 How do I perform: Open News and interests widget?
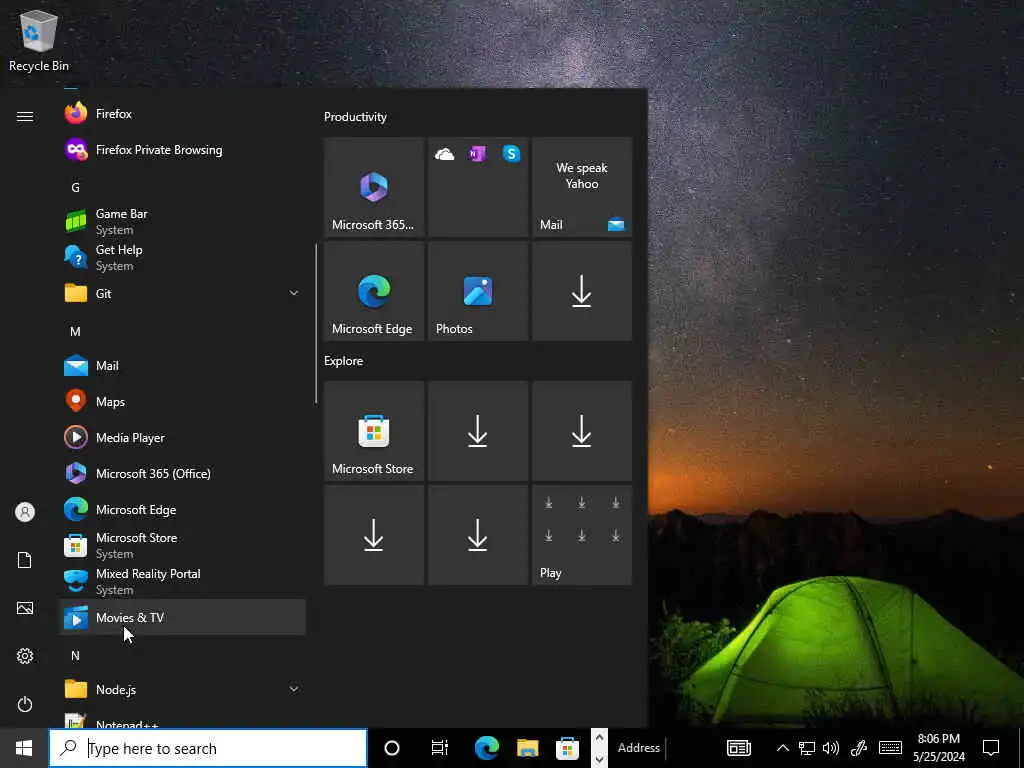coord(739,748)
